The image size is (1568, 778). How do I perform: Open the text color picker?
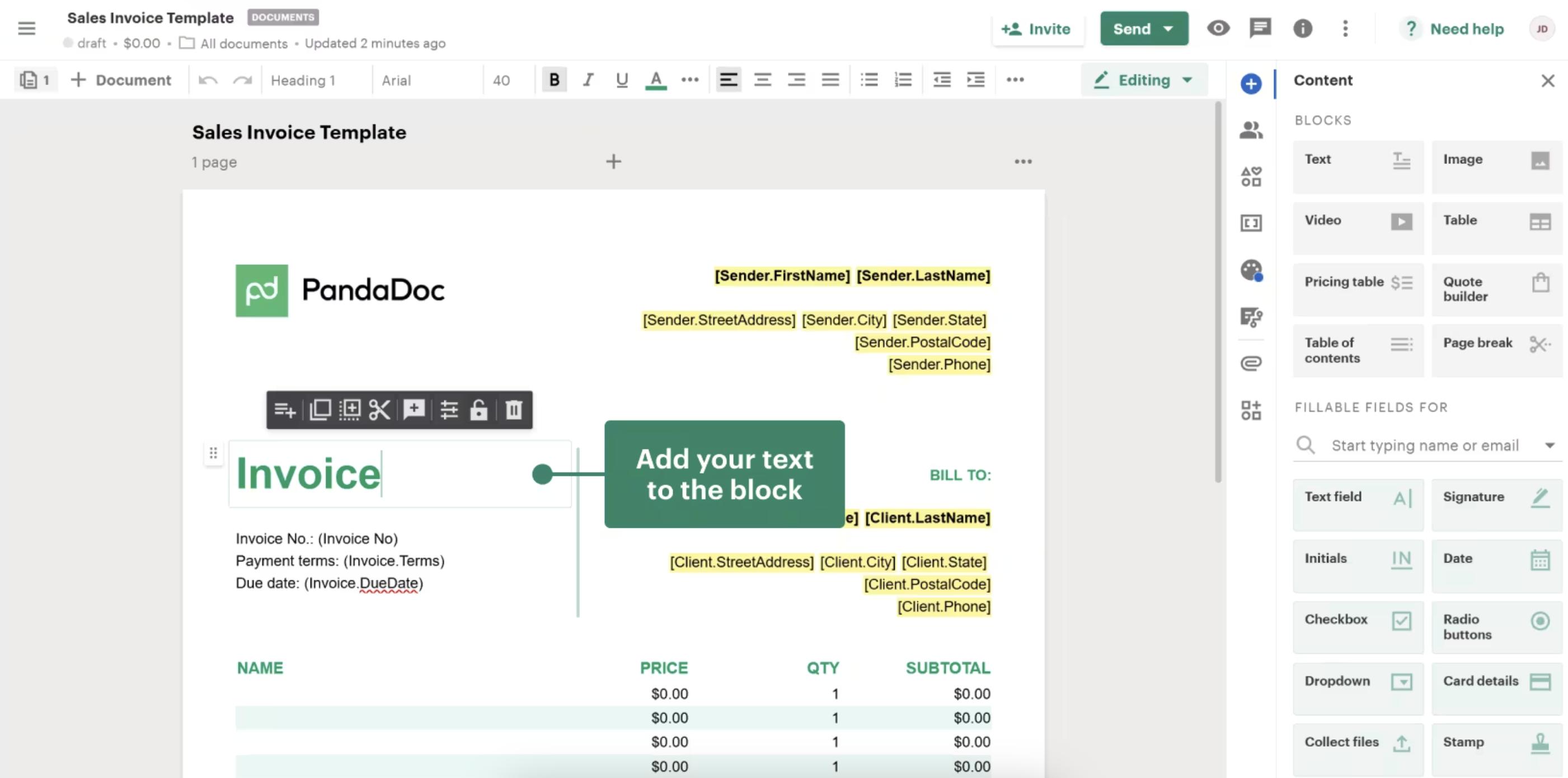click(655, 79)
